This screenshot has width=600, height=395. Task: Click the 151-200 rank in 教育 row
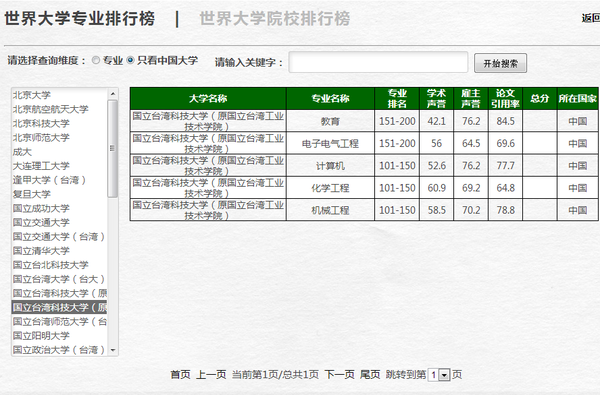[397, 121]
